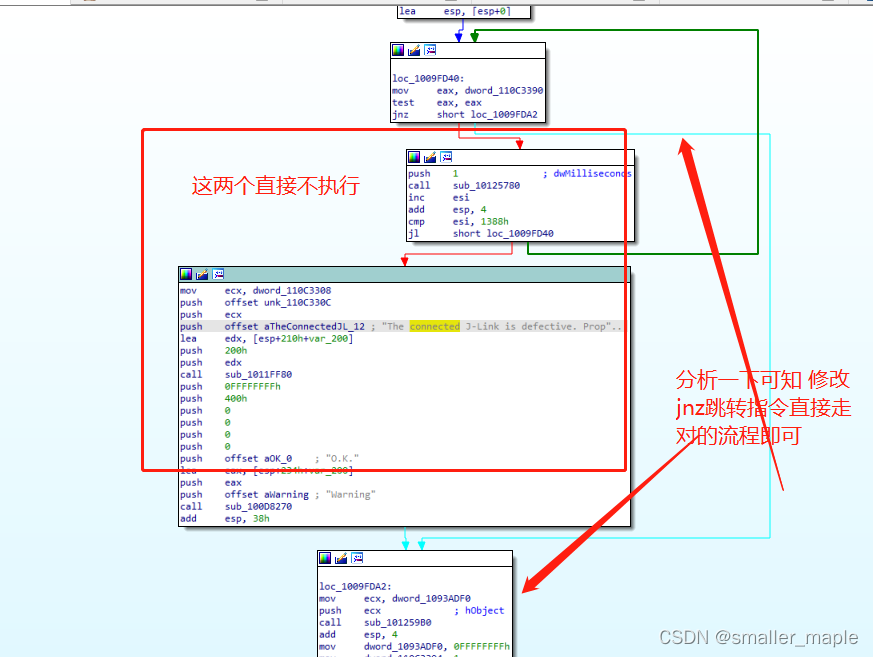This screenshot has width=873, height=657.
Task: Click edit pencil icon on dwMilliseconds block
Action: click(x=430, y=157)
